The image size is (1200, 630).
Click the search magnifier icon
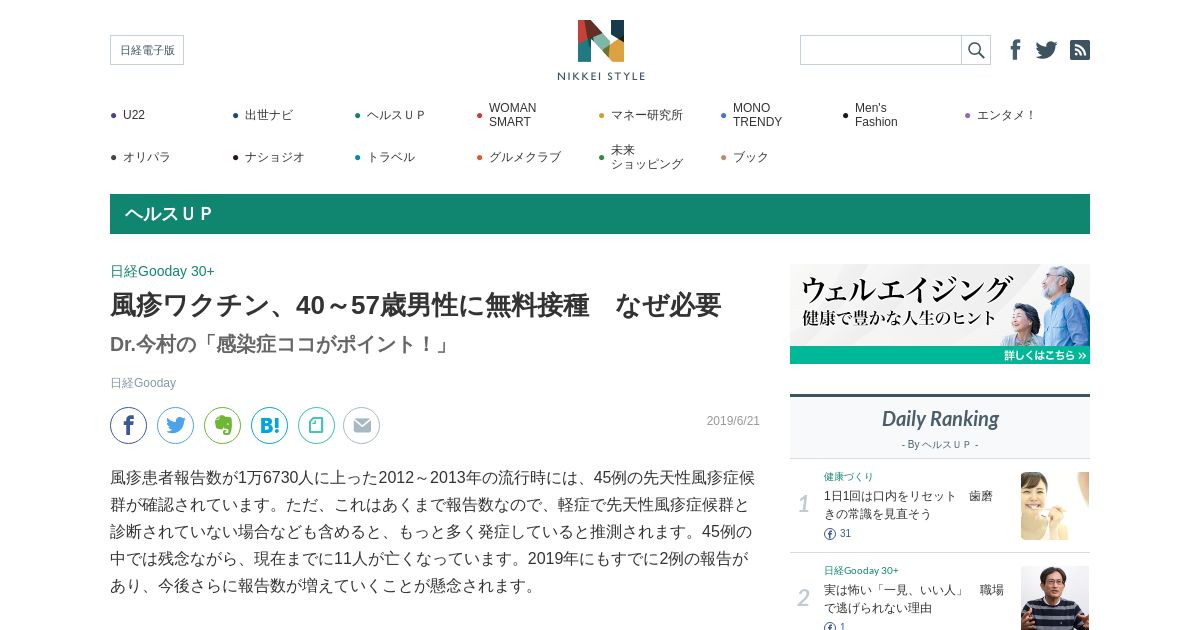point(976,50)
